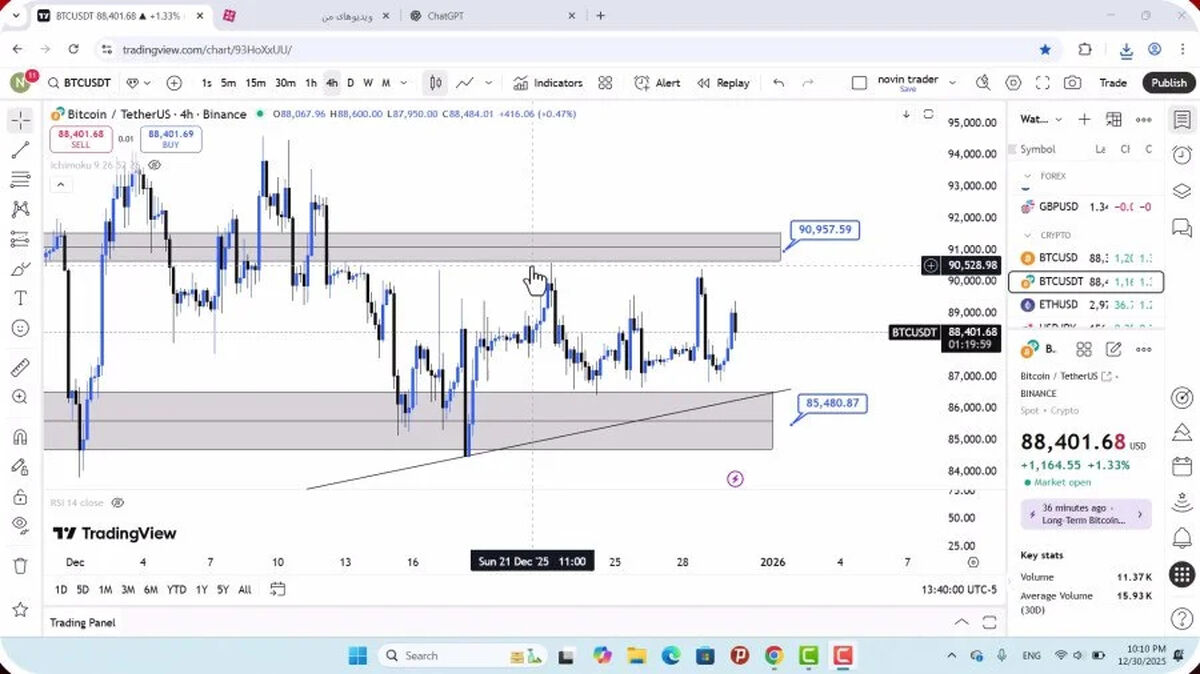Click the BUY 88,401.69 button

171,139
